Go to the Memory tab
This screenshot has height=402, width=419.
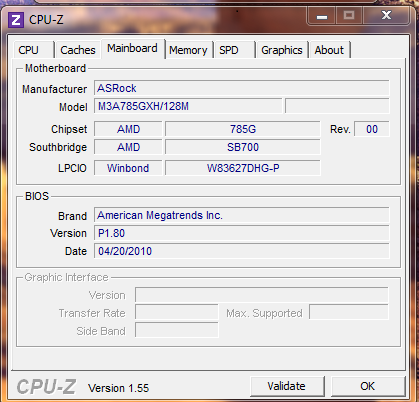pyautogui.click(x=189, y=50)
